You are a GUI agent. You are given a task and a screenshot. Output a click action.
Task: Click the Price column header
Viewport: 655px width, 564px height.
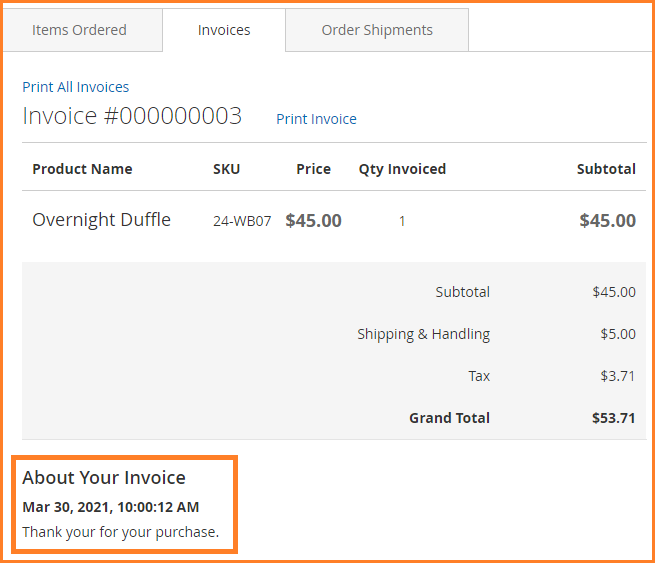click(x=313, y=169)
